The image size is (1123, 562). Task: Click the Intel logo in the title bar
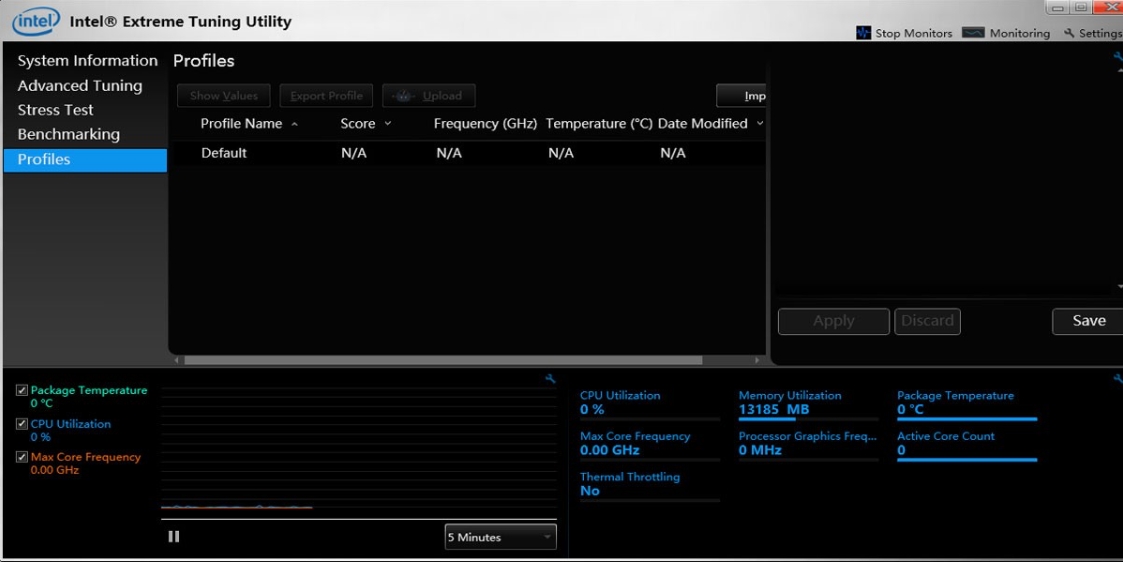point(36,21)
